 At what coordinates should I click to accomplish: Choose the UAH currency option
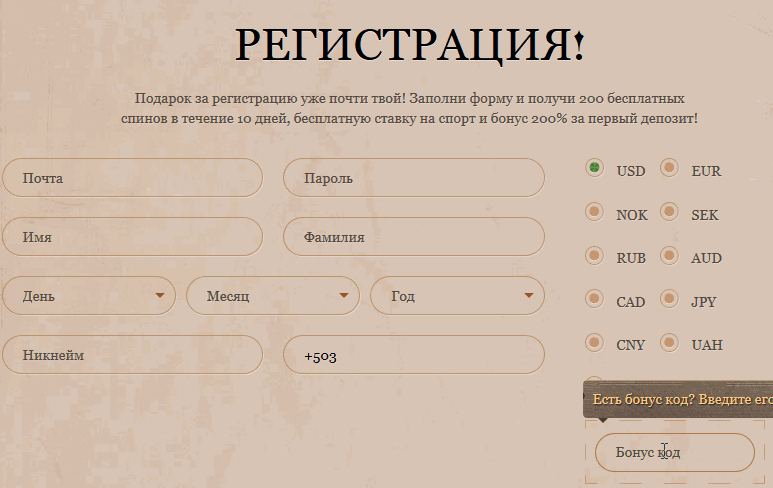[x=669, y=342]
